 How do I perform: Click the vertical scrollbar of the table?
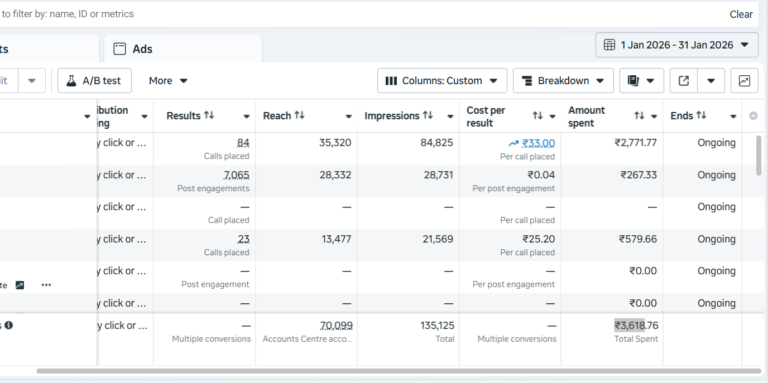point(759,155)
